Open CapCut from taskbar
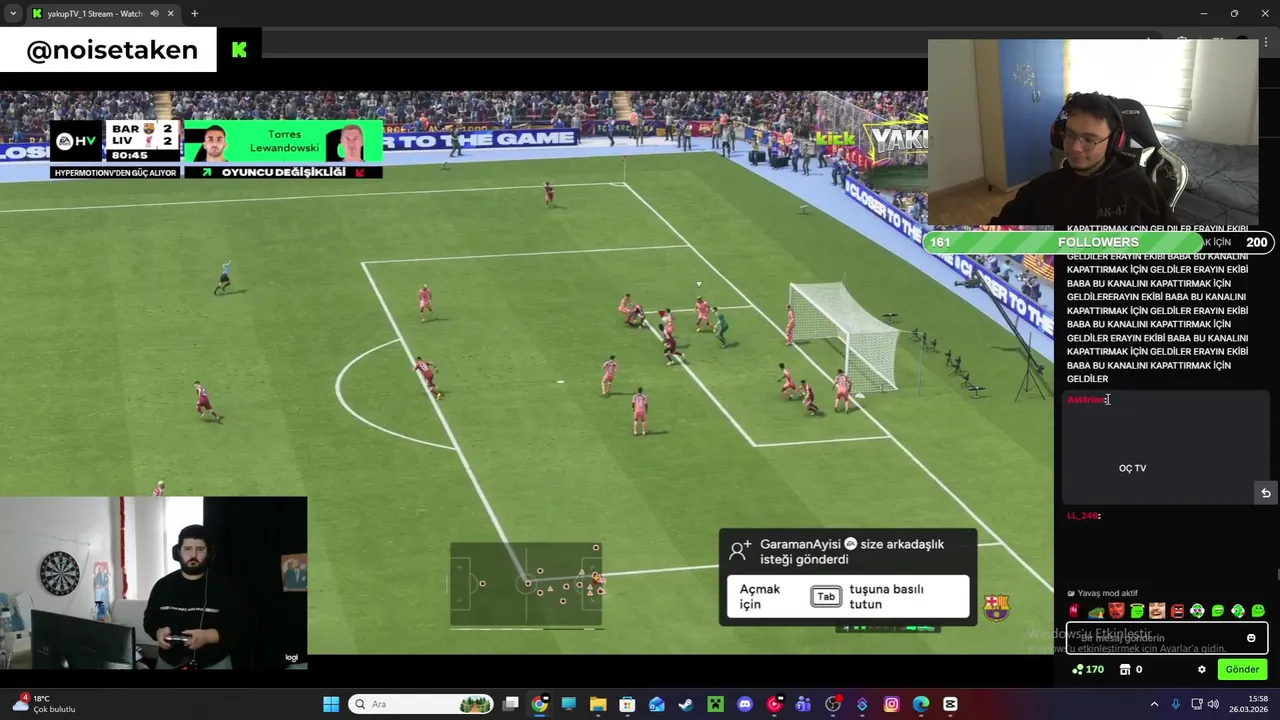The image size is (1280, 720). coord(950,704)
